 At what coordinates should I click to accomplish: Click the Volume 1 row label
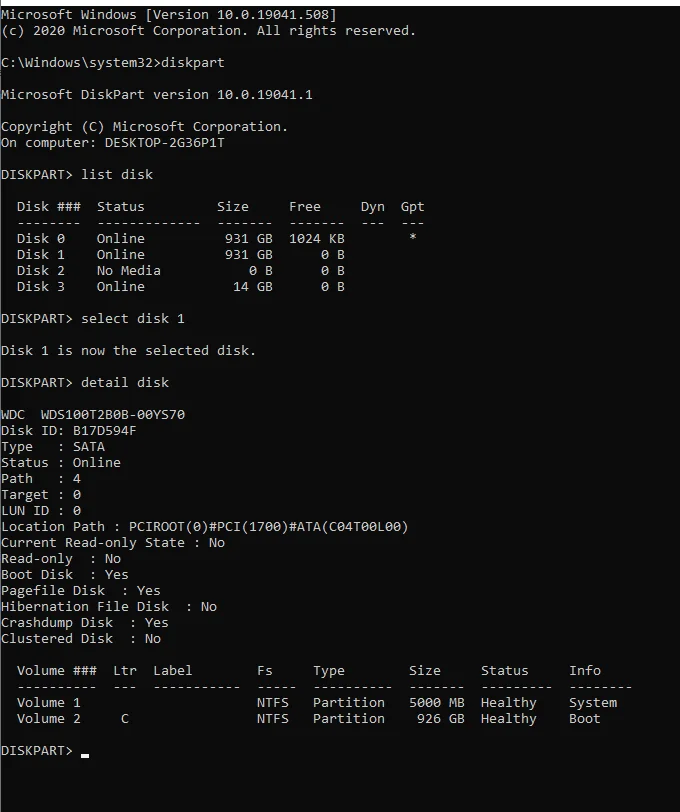click(x=48, y=703)
